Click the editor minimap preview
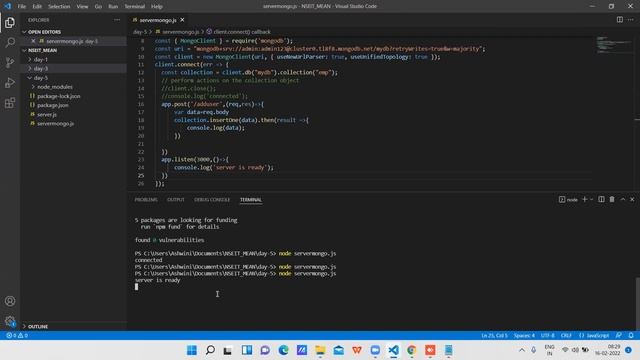The width and height of the screenshot is (640, 360). point(613,44)
